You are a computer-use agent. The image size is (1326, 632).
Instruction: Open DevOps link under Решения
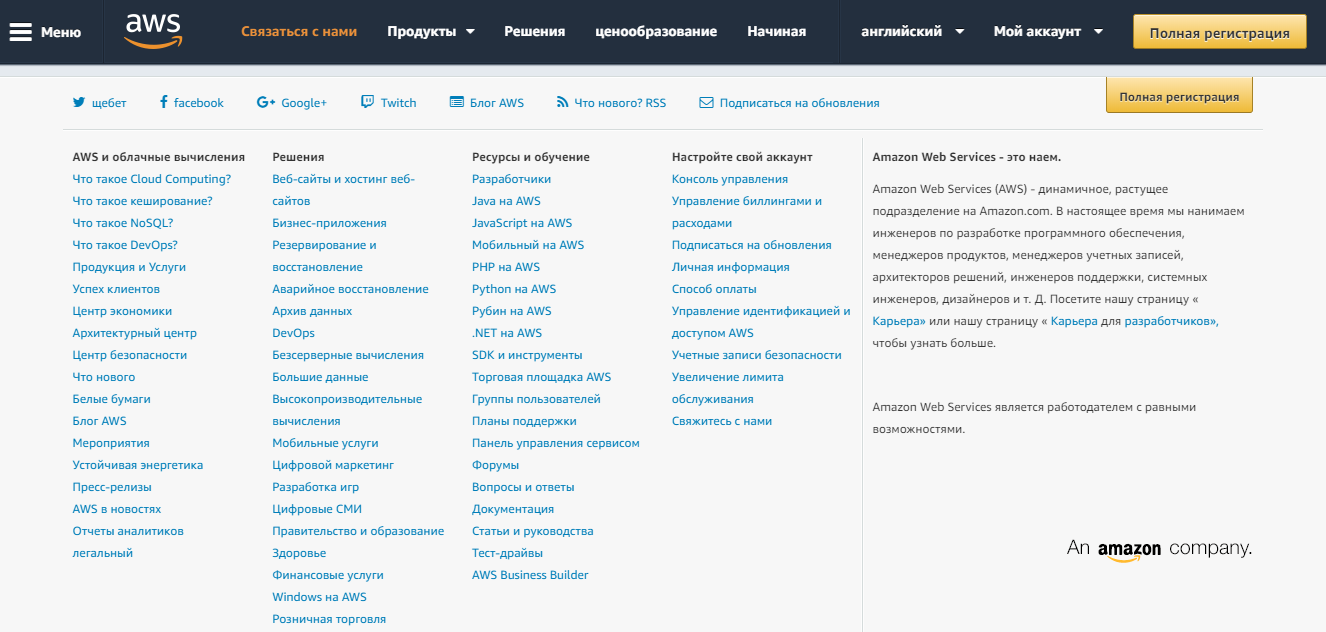tap(293, 333)
